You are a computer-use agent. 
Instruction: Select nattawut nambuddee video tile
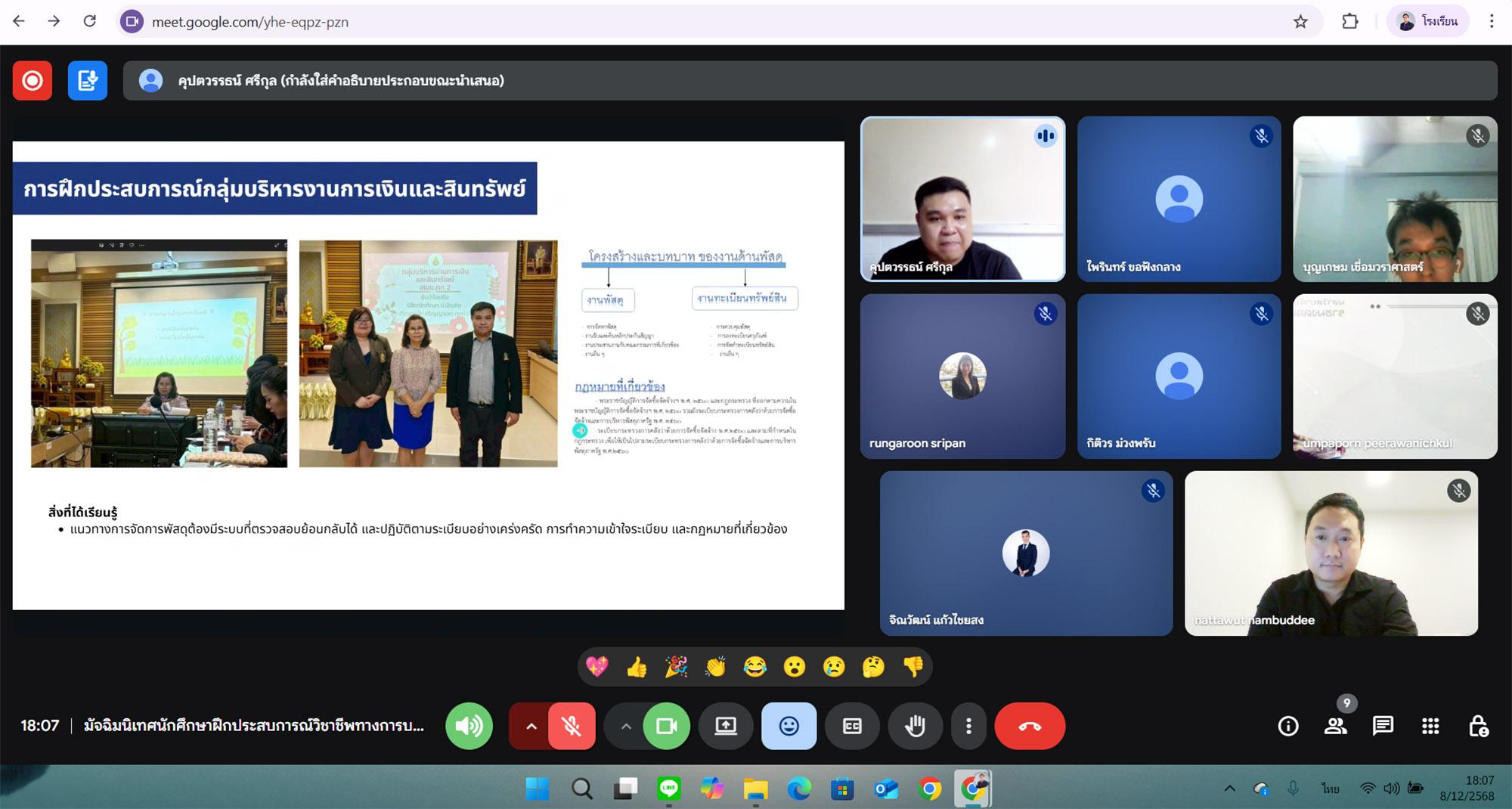pos(1331,553)
